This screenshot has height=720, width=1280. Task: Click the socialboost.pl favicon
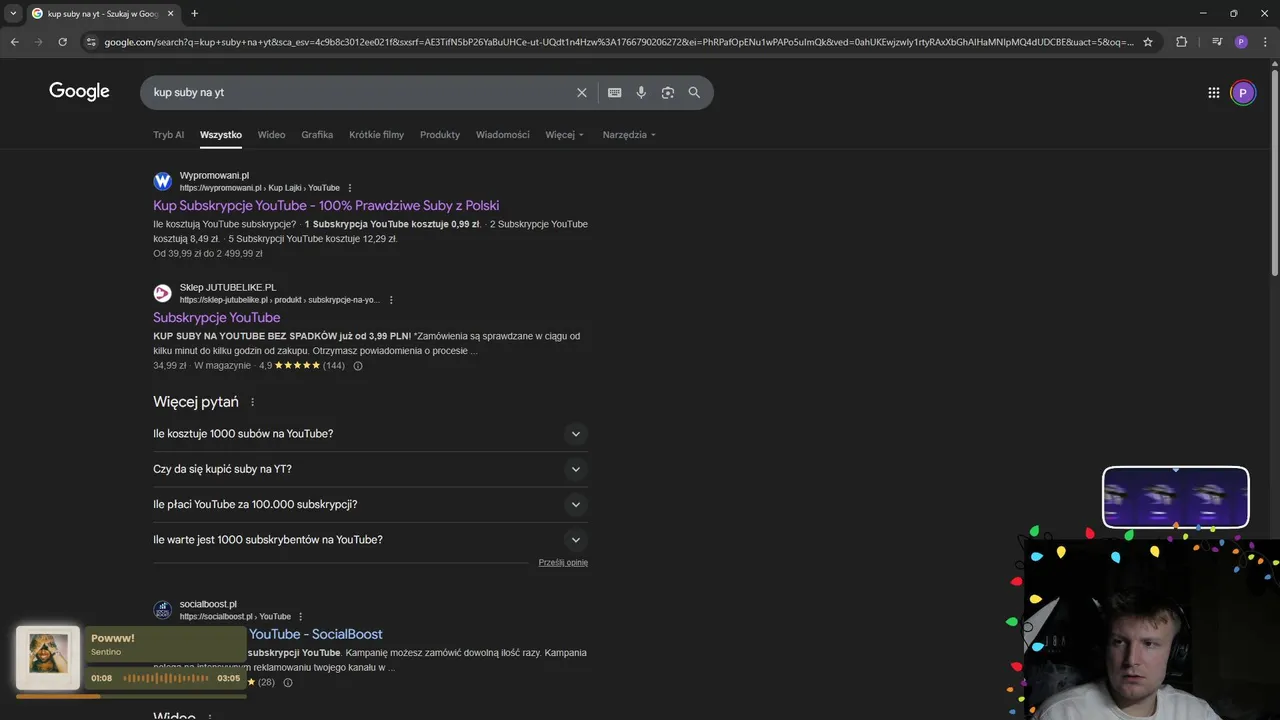pyautogui.click(x=162, y=610)
